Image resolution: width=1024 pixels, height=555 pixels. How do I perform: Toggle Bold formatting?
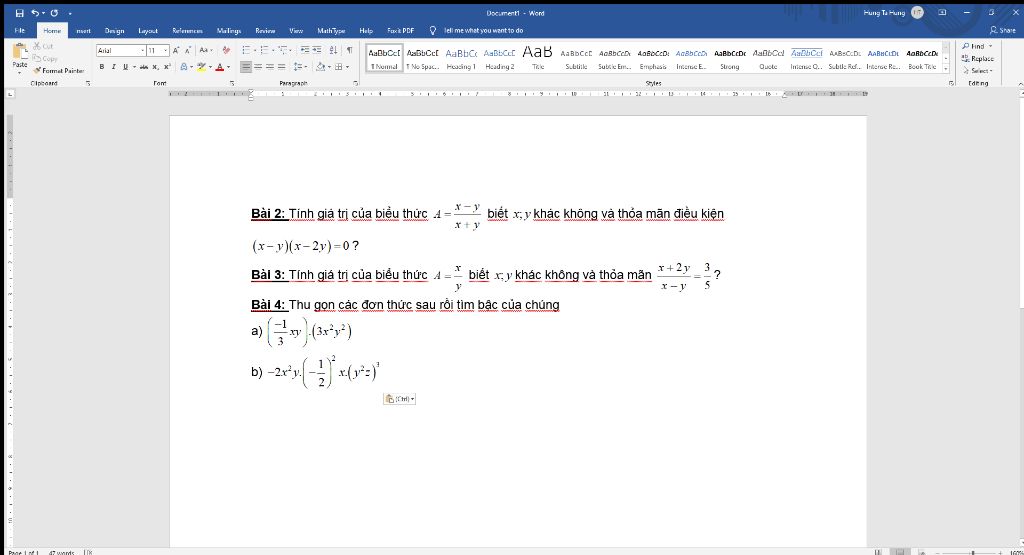tap(102, 67)
